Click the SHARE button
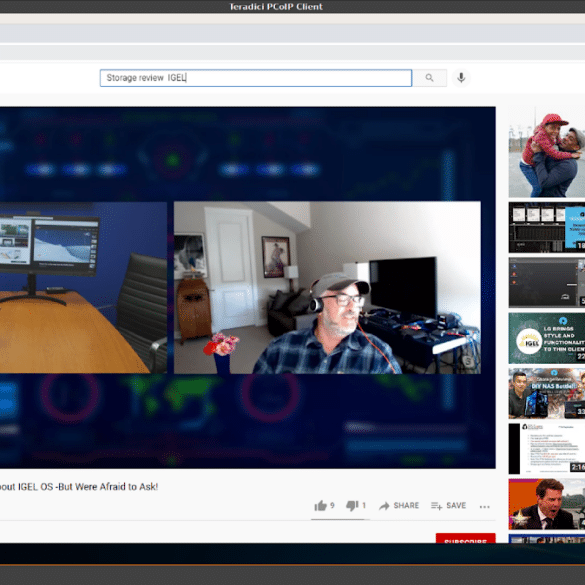This screenshot has height=585, width=585. click(399, 506)
